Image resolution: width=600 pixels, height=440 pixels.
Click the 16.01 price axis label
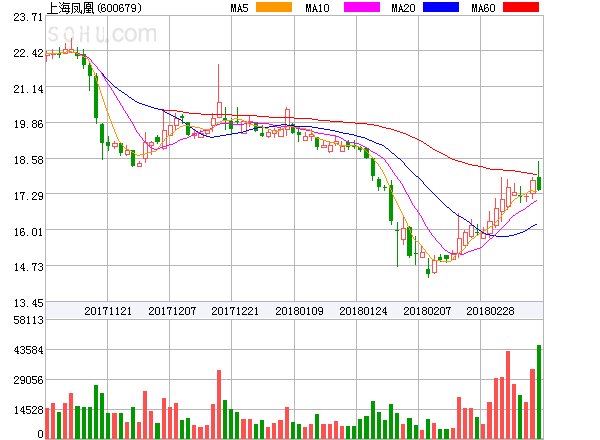(28, 232)
